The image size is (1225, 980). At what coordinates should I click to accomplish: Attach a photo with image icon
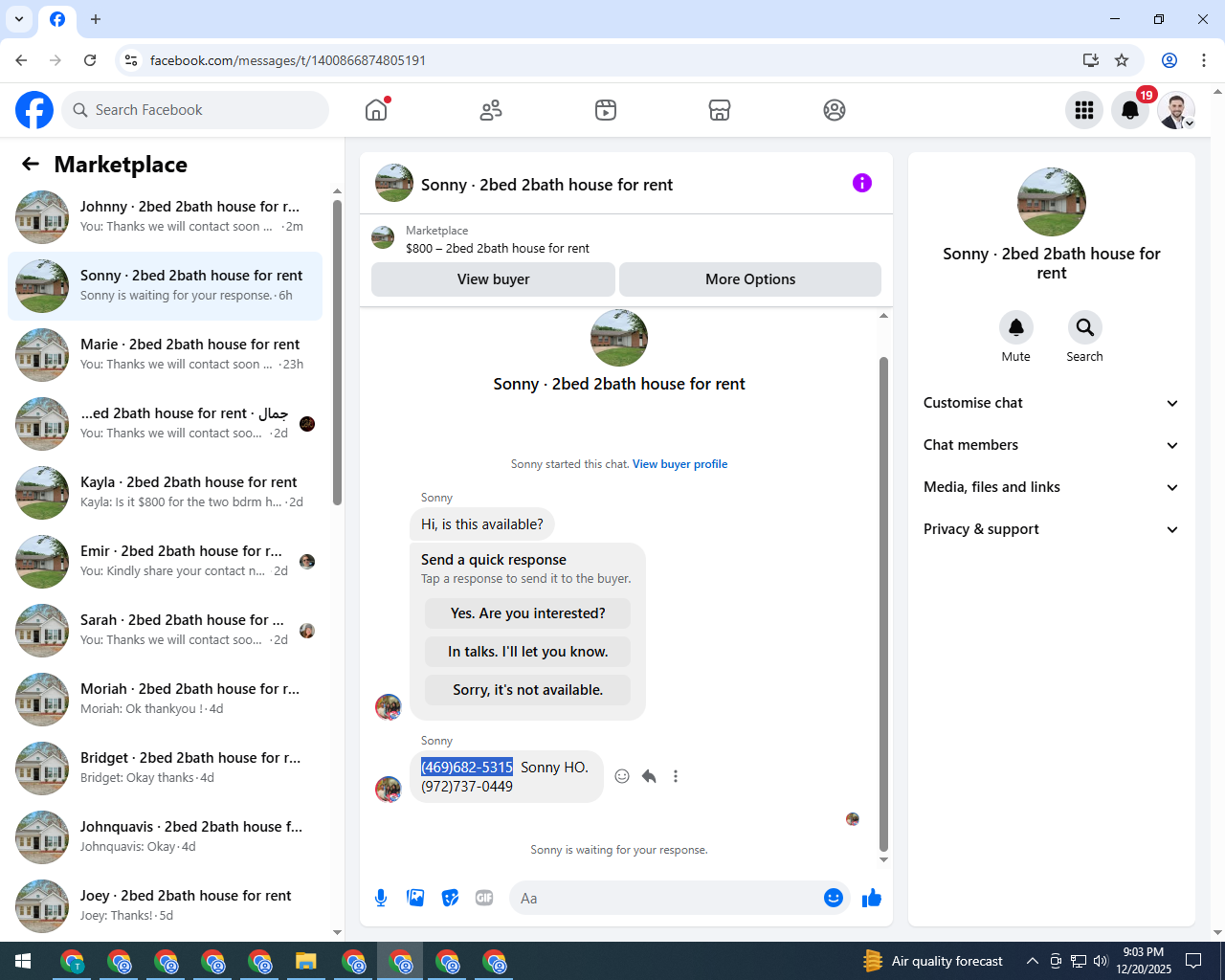[x=415, y=898]
